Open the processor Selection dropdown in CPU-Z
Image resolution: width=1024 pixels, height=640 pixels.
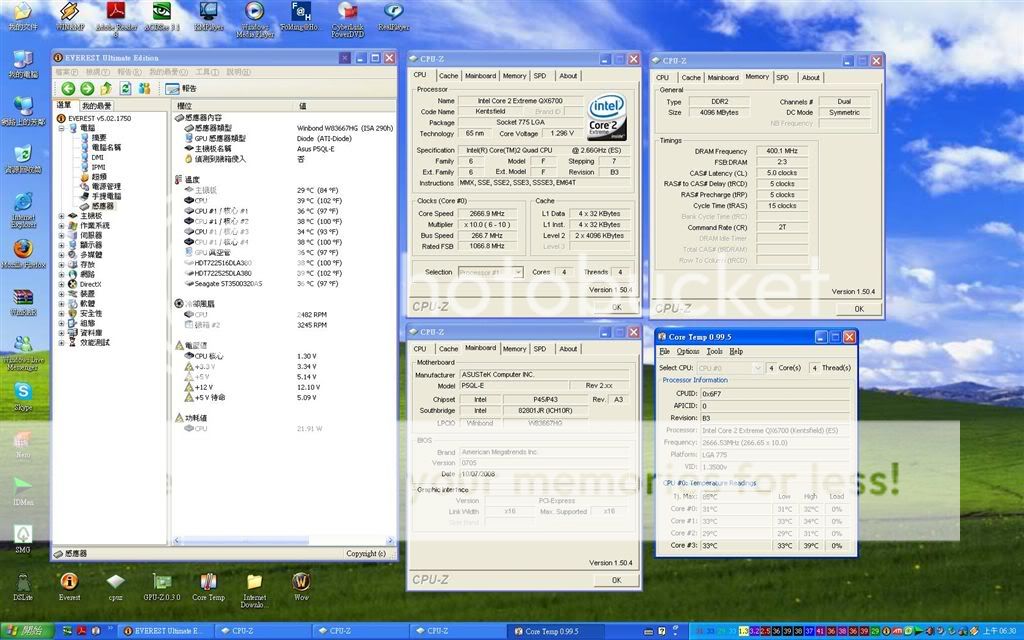pos(490,272)
